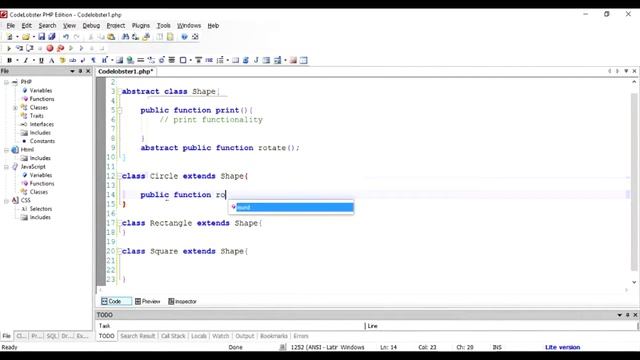Pin the File panel
Viewport: 640px width, 360px height.
[80, 71]
